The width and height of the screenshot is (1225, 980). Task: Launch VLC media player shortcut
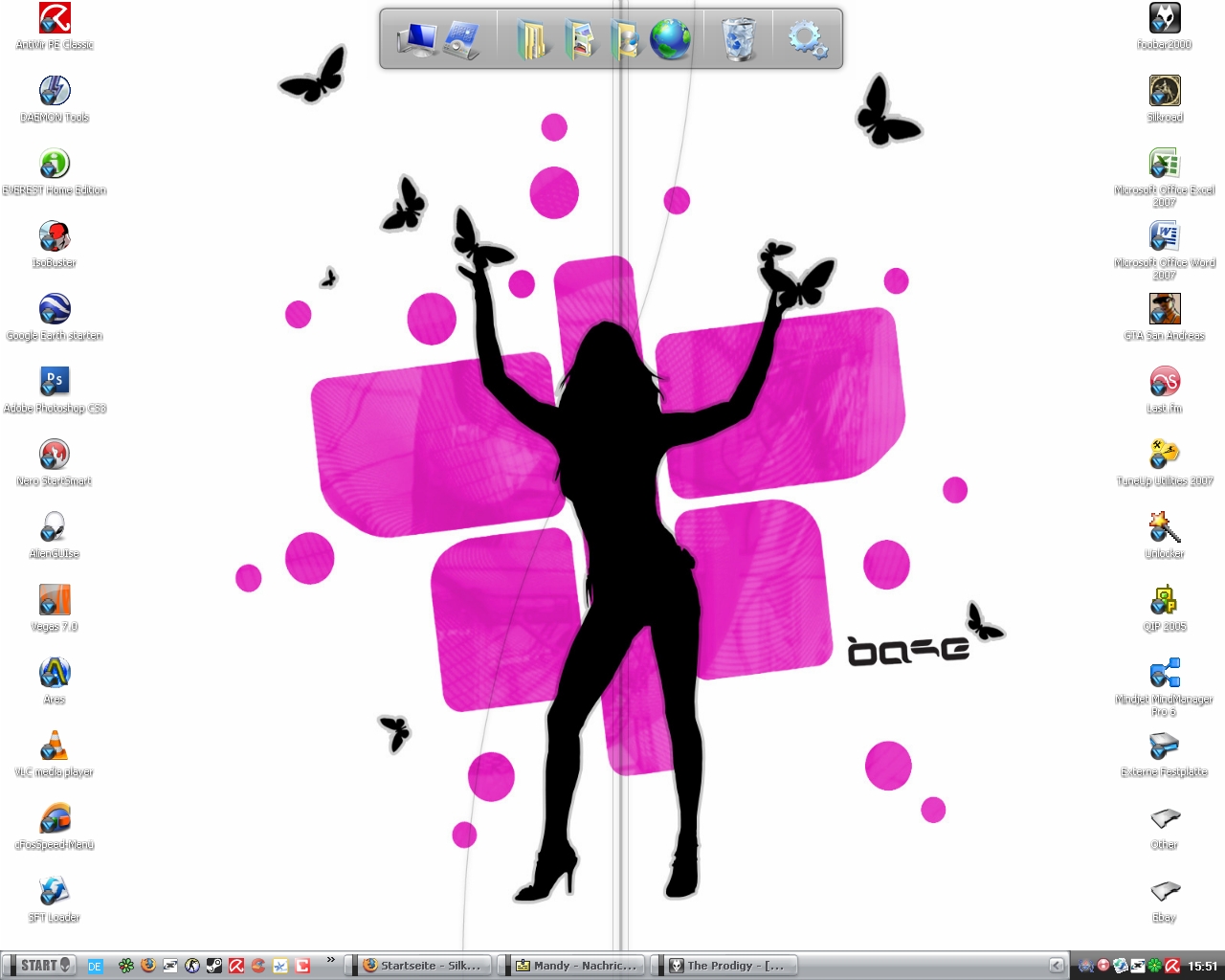[x=55, y=746]
